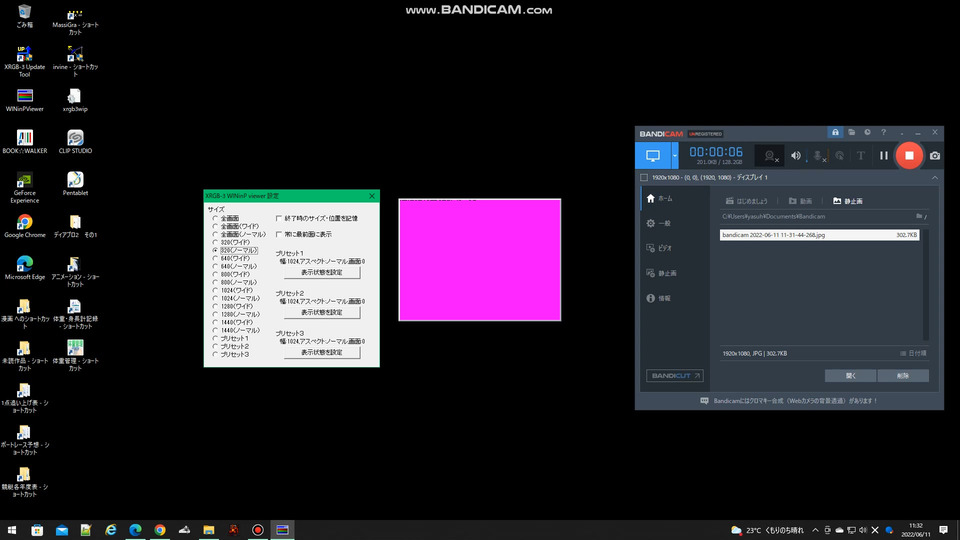The height and width of the screenshot is (540, 960).
Task: Click the speaker sound icon in Bandicam
Action: [x=795, y=156]
